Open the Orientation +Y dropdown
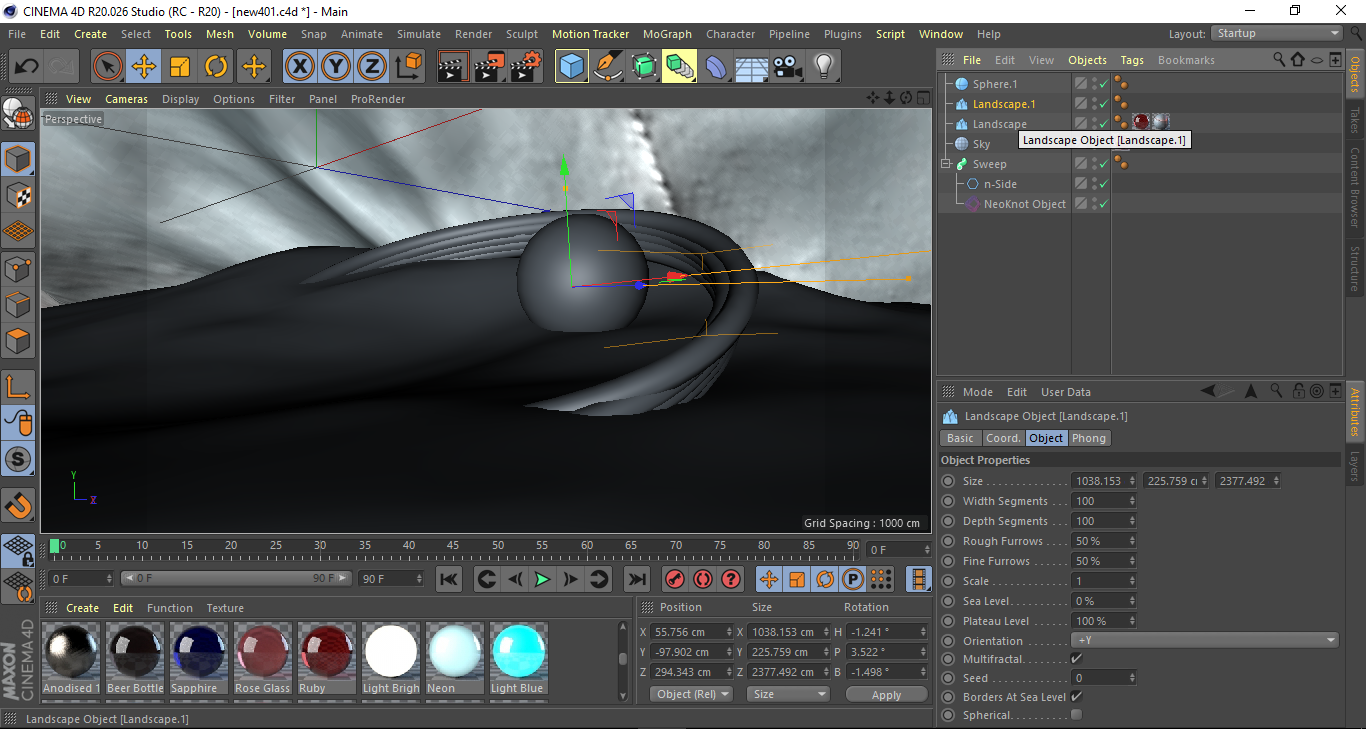1366x729 pixels. (1205, 640)
